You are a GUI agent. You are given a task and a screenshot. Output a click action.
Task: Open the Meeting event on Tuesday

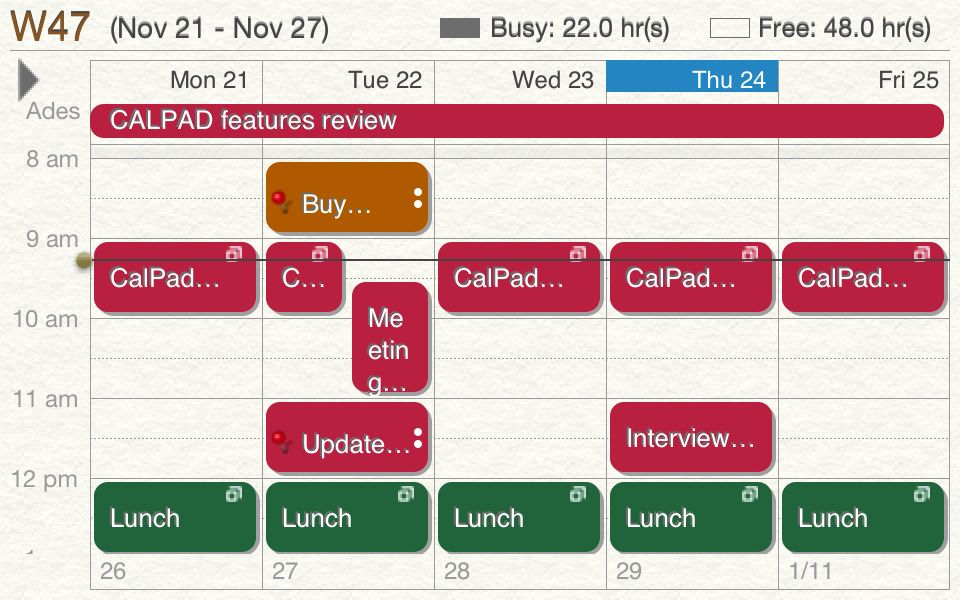390,337
